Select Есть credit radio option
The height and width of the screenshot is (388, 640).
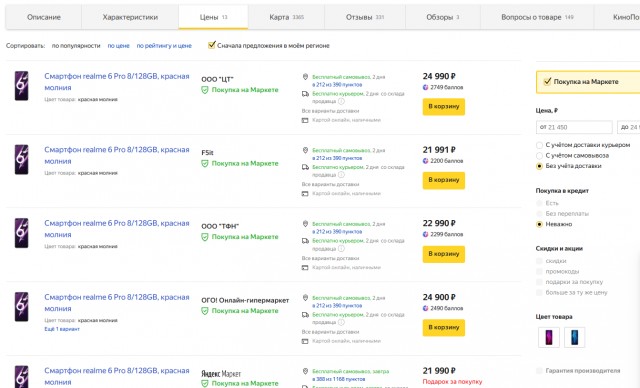pos(539,203)
